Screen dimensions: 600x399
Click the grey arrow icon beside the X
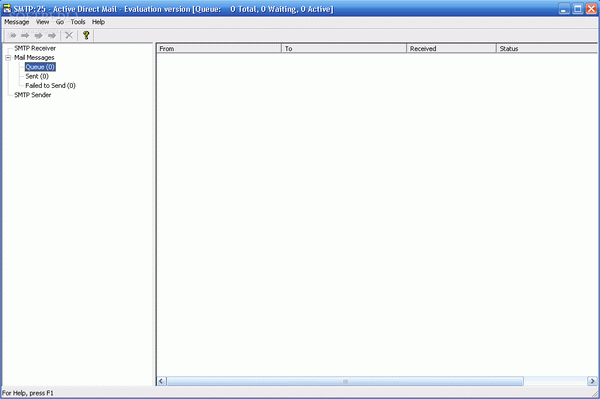[x=52, y=36]
